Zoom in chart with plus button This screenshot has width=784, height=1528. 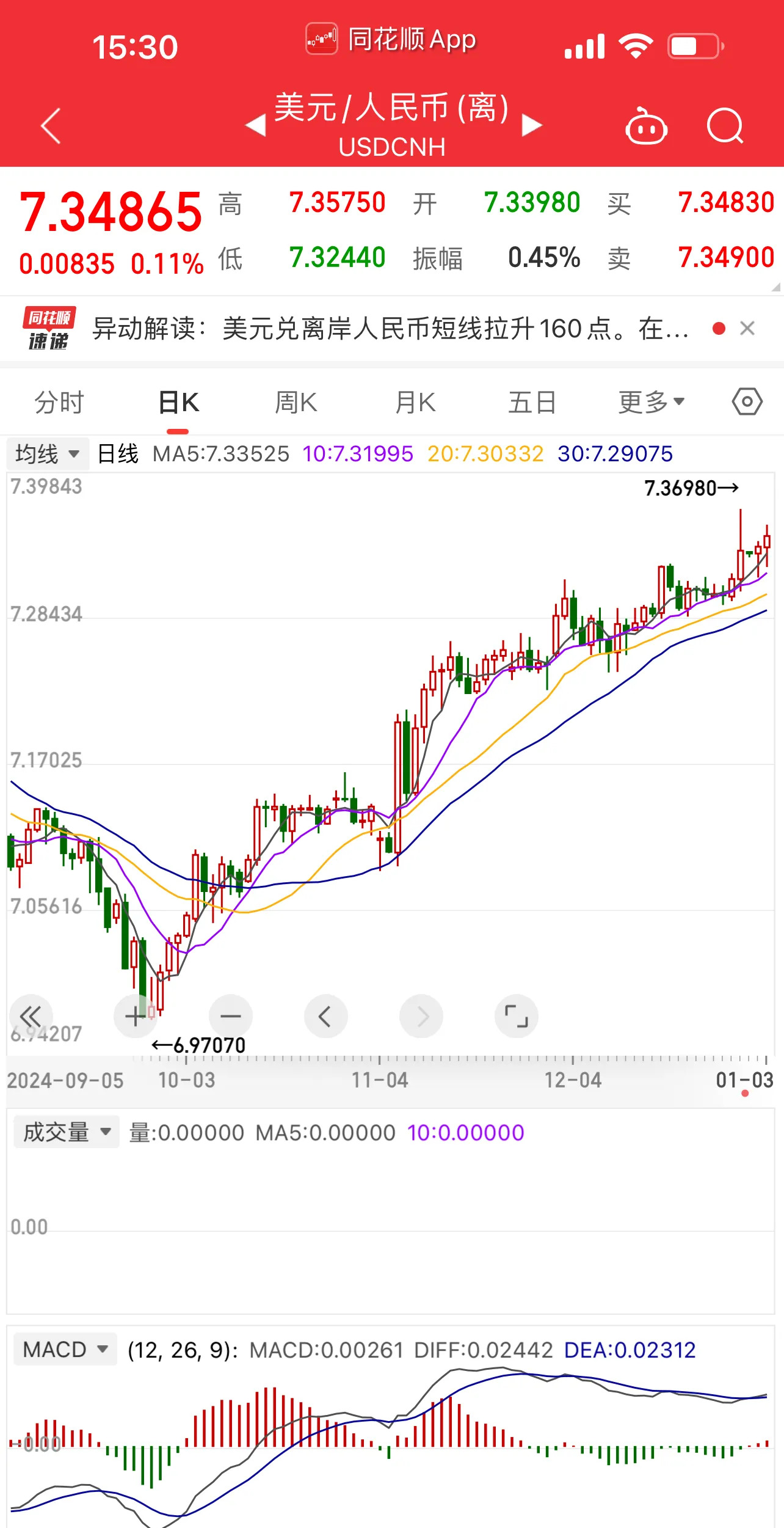(136, 1017)
